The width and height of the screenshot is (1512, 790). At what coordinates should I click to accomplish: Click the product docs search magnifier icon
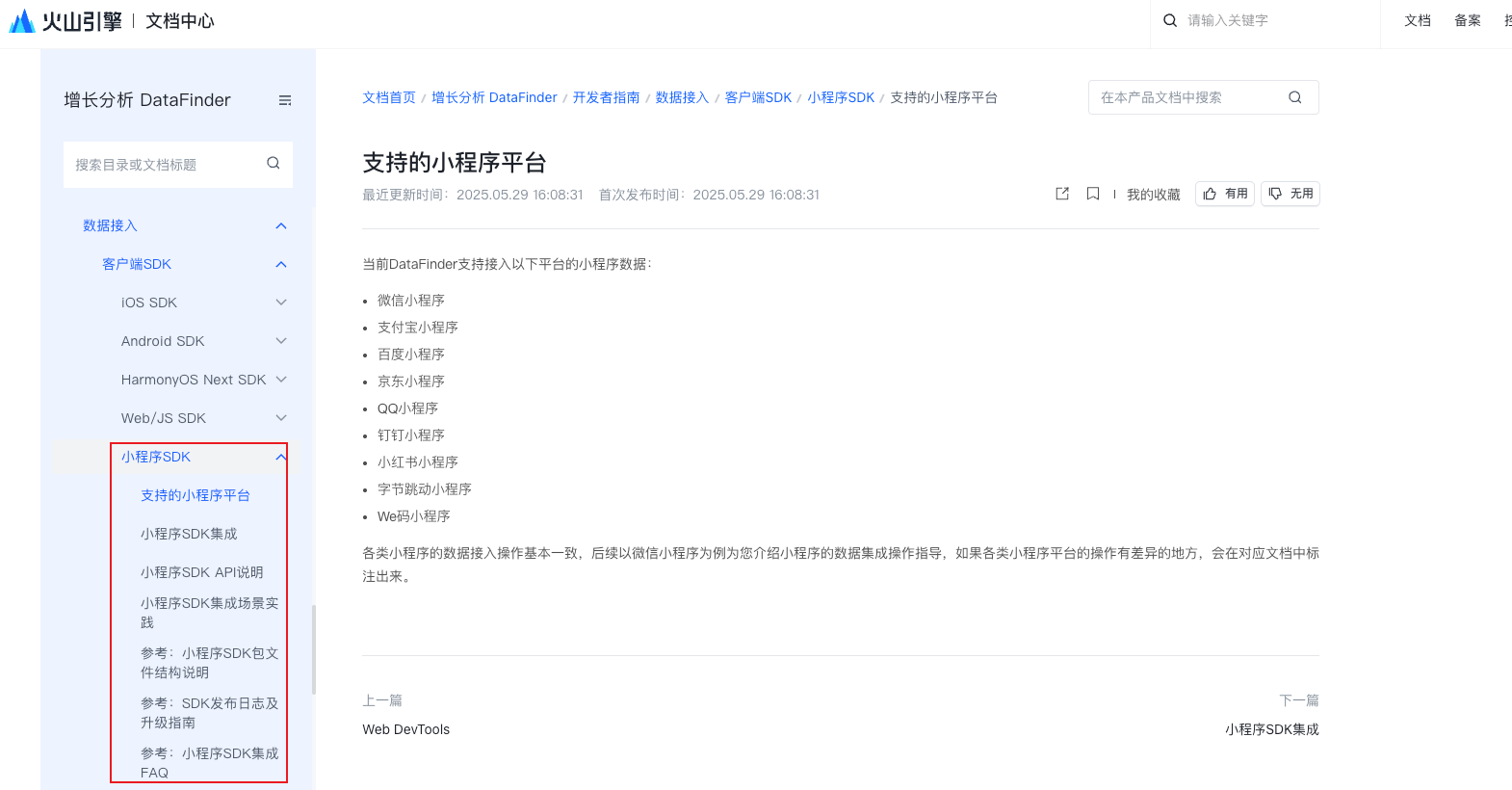(1295, 97)
